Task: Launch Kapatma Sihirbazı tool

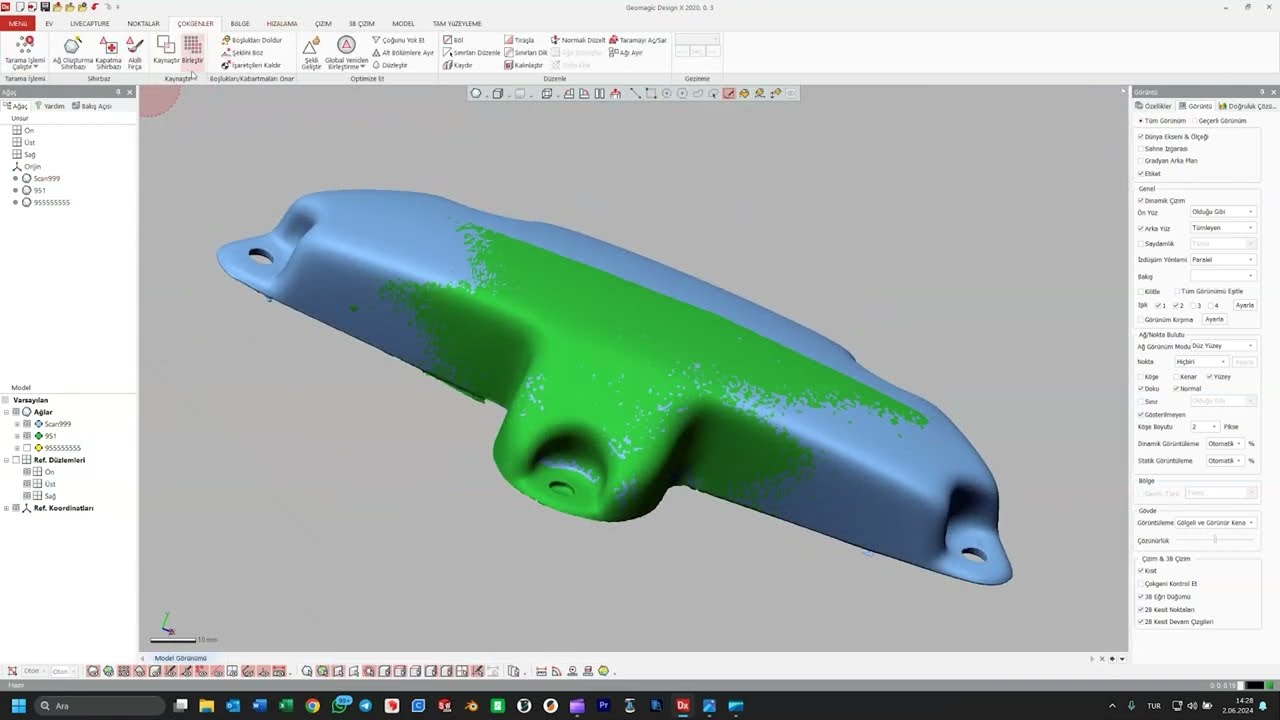Action: point(108,53)
